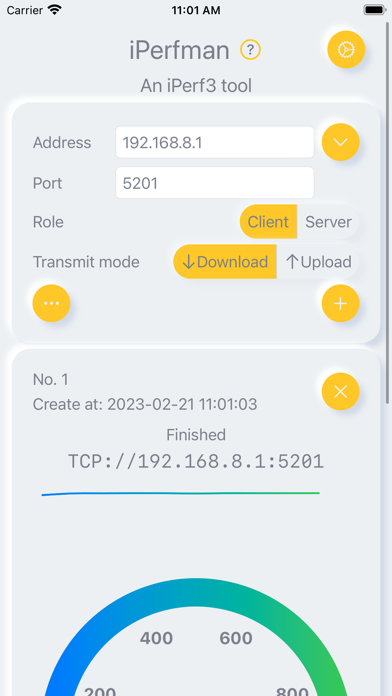The height and width of the screenshot is (696, 392).
Task: Tap the question mark help icon
Action: tap(250, 50)
